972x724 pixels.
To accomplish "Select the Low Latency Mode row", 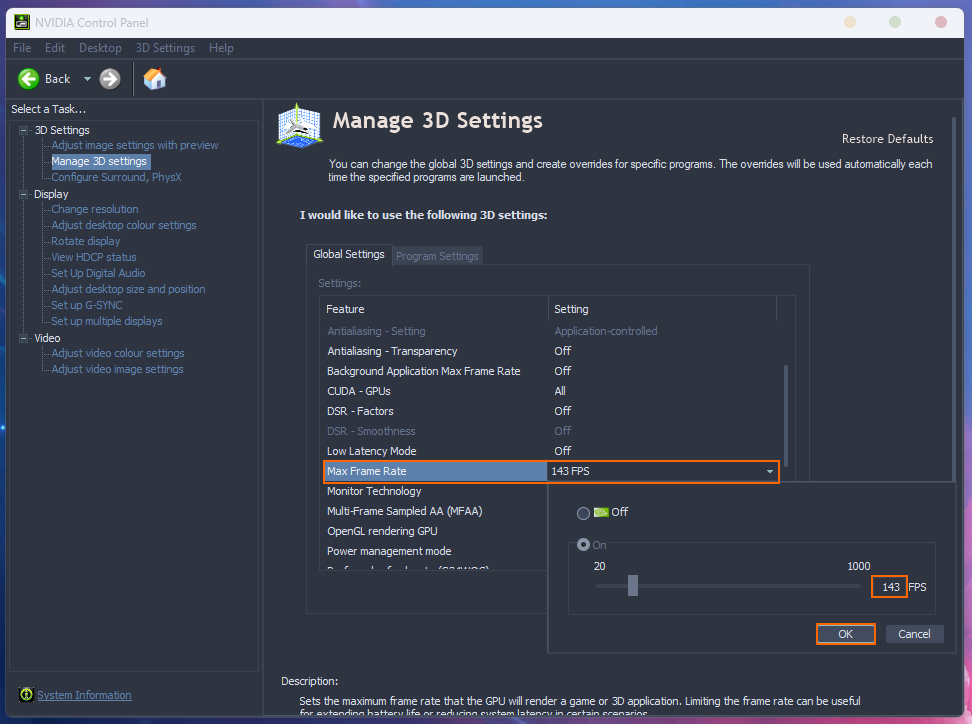I will pos(550,451).
